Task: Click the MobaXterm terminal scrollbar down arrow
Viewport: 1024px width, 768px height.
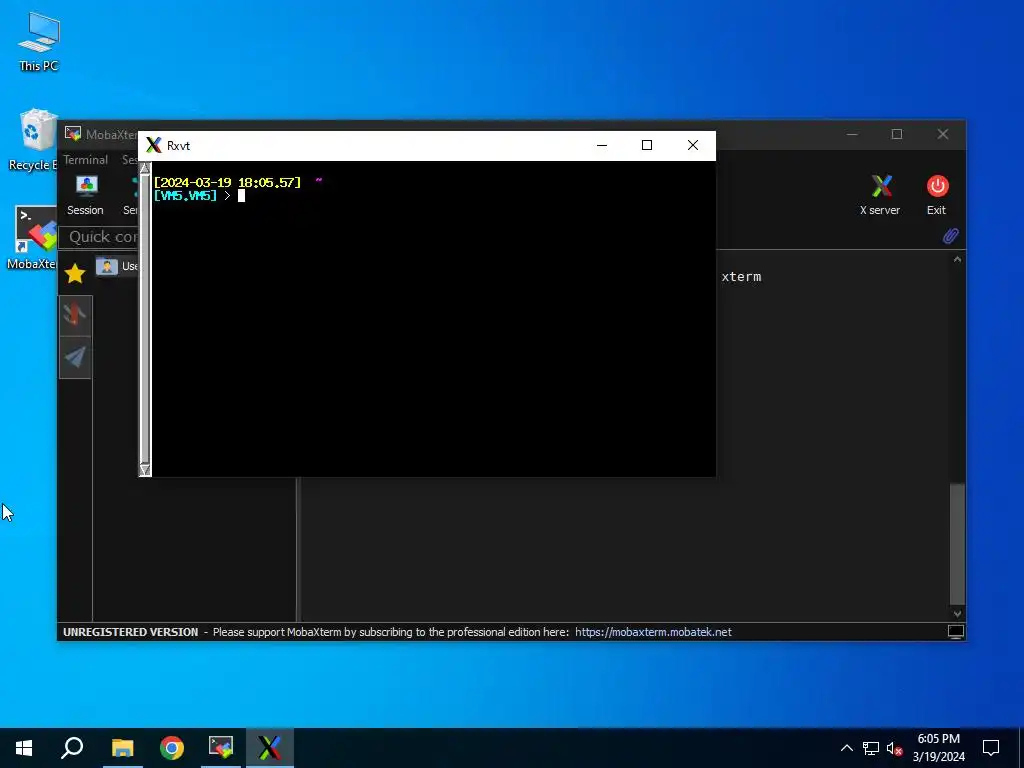Action: [x=957, y=613]
